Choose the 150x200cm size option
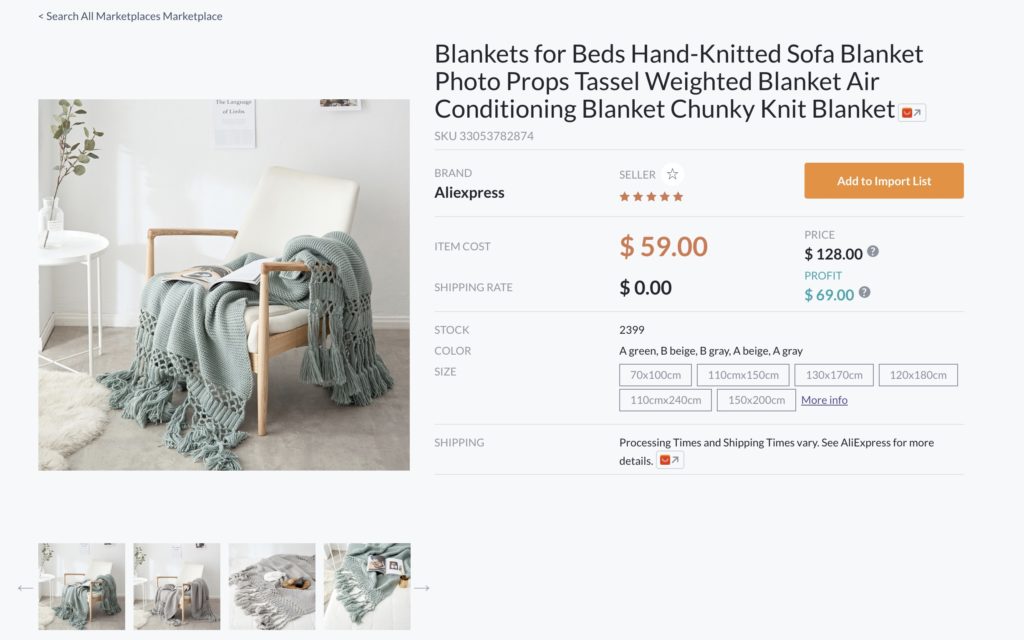 pos(756,400)
